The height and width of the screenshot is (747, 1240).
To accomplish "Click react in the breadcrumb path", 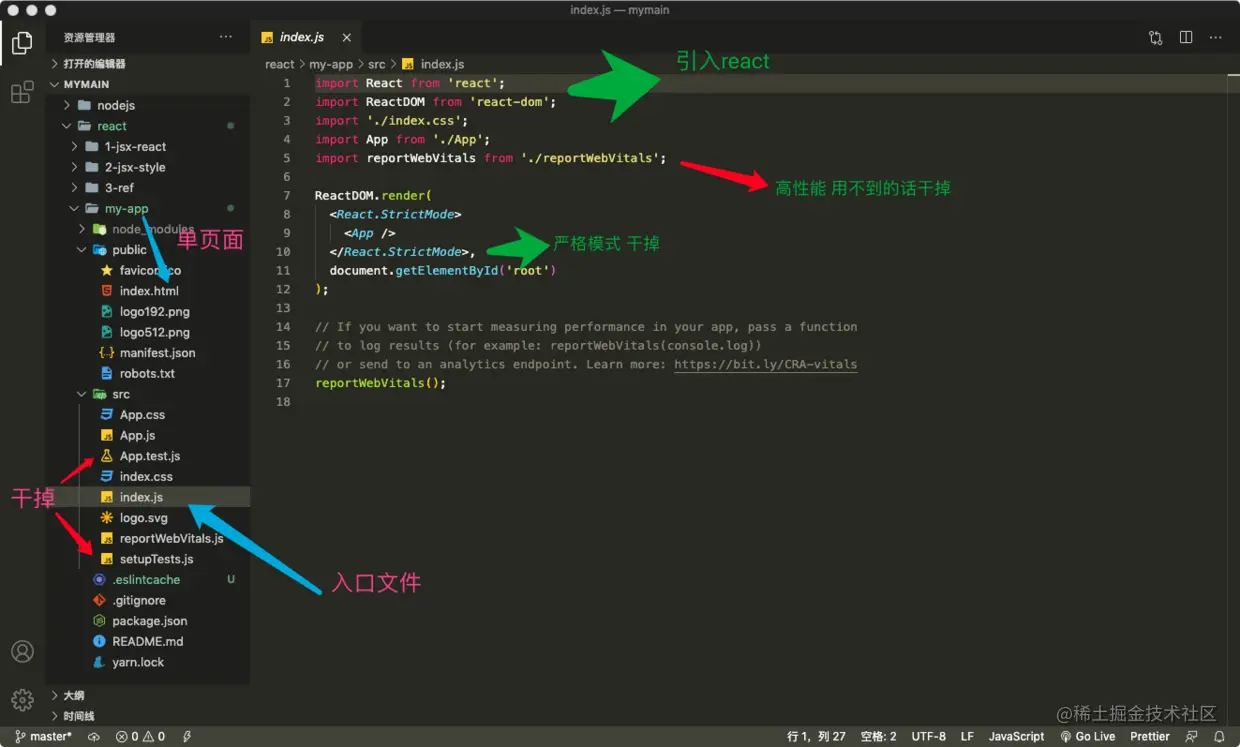I will 280,64.
